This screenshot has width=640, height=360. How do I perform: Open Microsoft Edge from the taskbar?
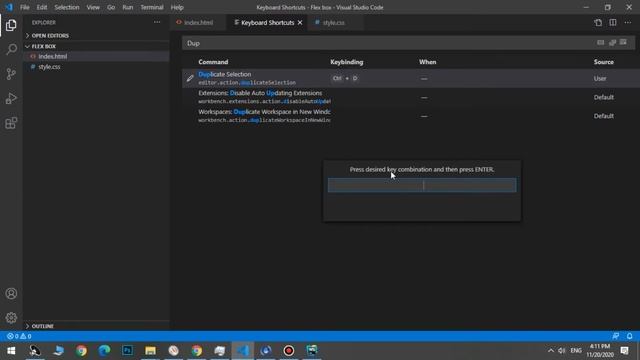[x=104, y=351]
